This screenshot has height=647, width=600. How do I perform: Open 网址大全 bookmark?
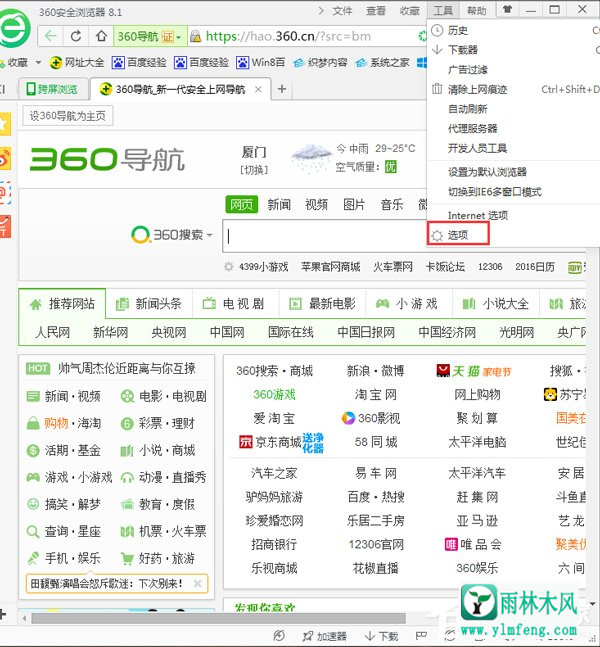click(77, 62)
